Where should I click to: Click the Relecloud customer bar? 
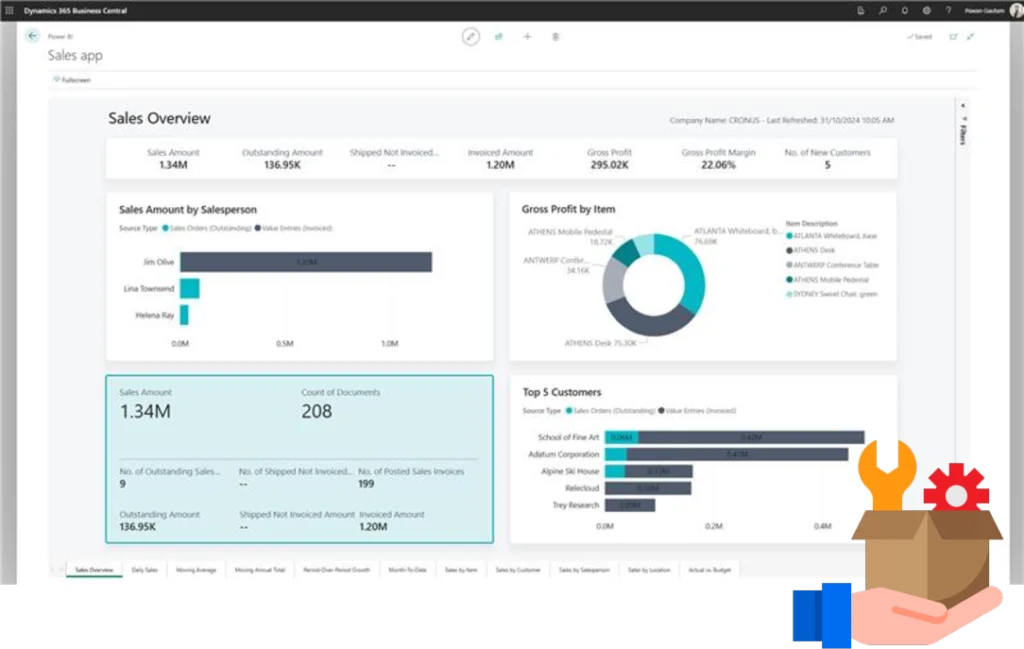coord(648,488)
